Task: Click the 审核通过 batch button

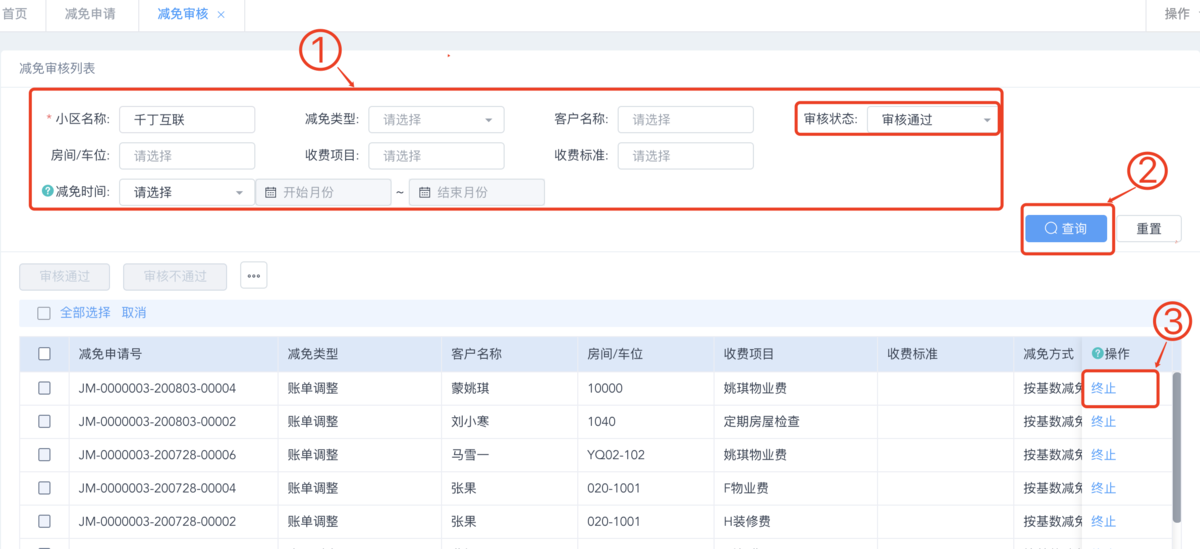Action: pyautogui.click(x=64, y=276)
